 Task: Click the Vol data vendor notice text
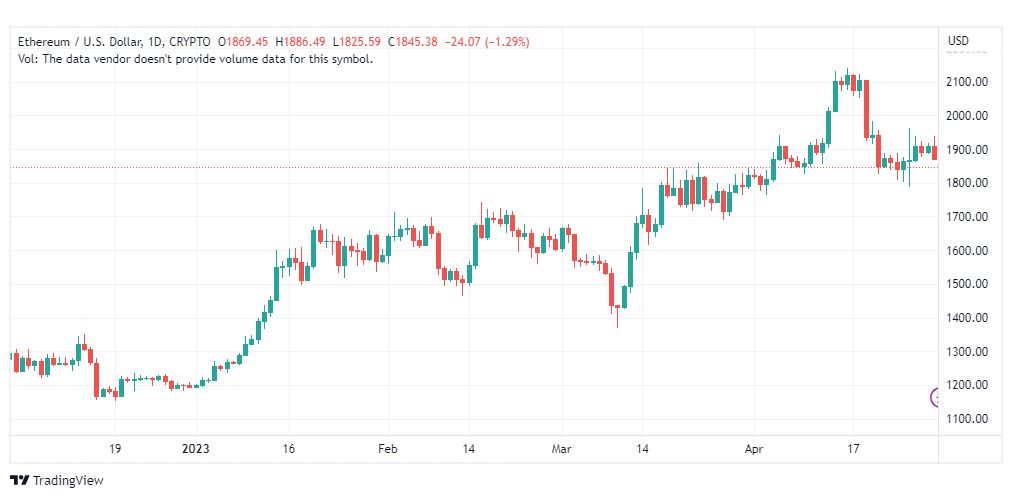pyautogui.click(x=196, y=59)
